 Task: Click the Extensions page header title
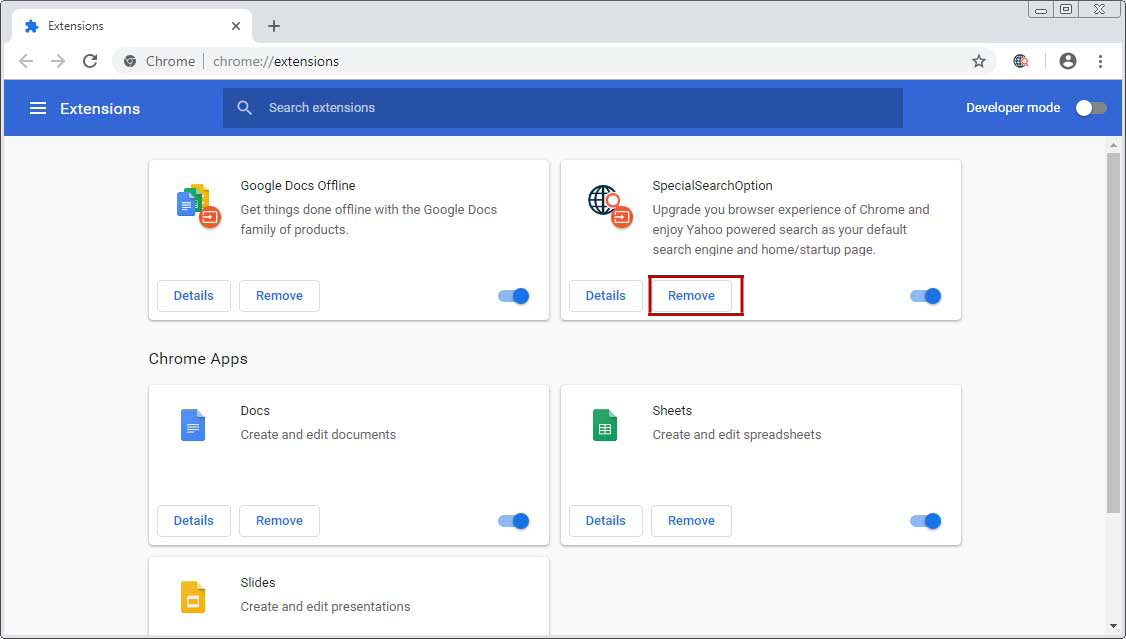(x=100, y=108)
